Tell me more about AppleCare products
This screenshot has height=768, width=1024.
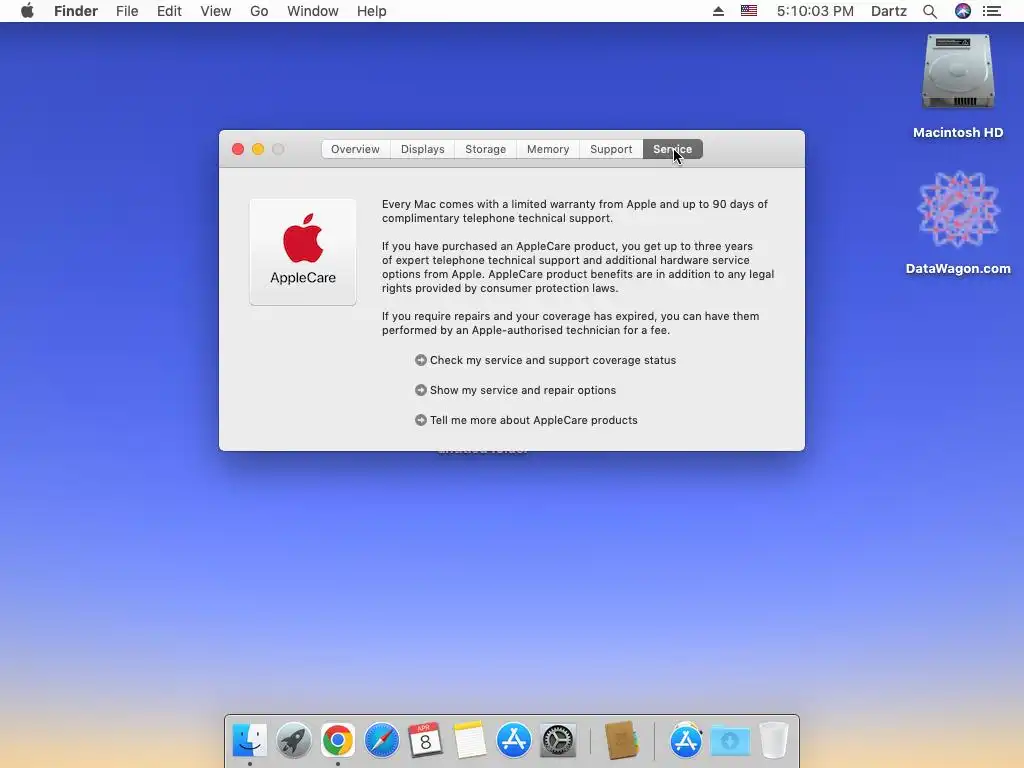point(526,420)
